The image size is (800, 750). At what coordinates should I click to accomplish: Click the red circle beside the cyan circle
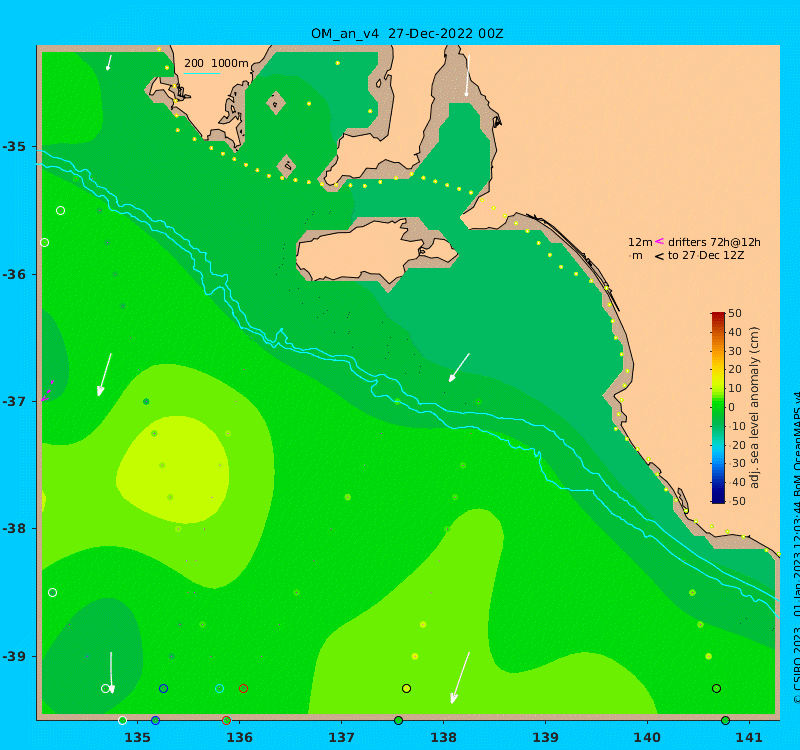pos(243,689)
